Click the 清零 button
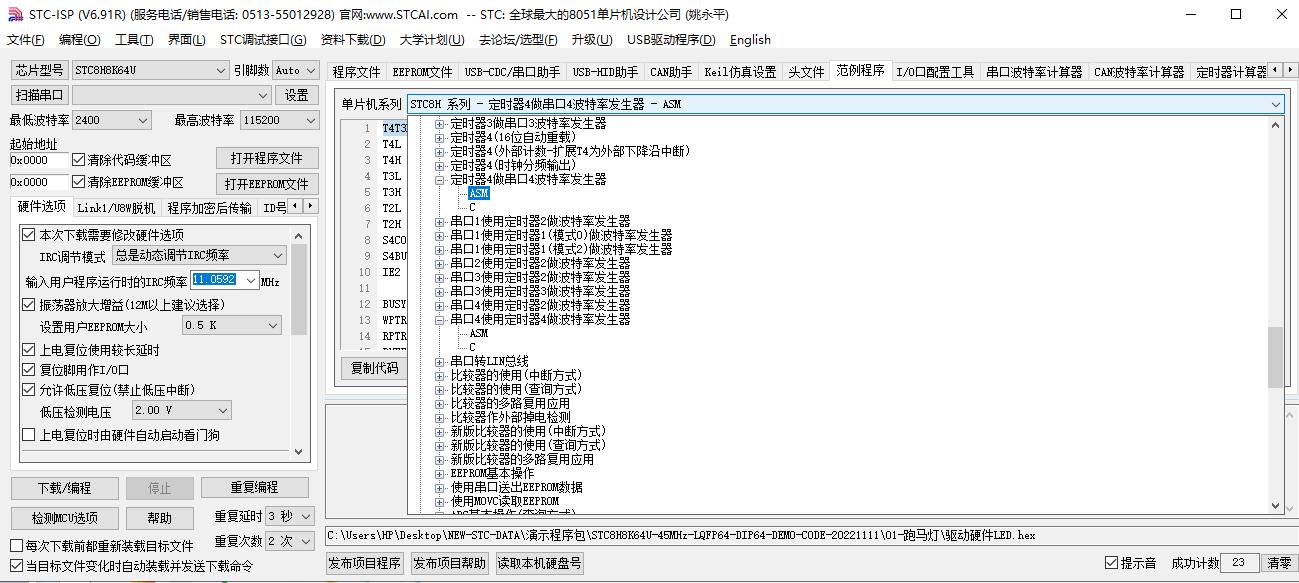1299x583 pixels. pyautogui.click(x=1278, y=563)
